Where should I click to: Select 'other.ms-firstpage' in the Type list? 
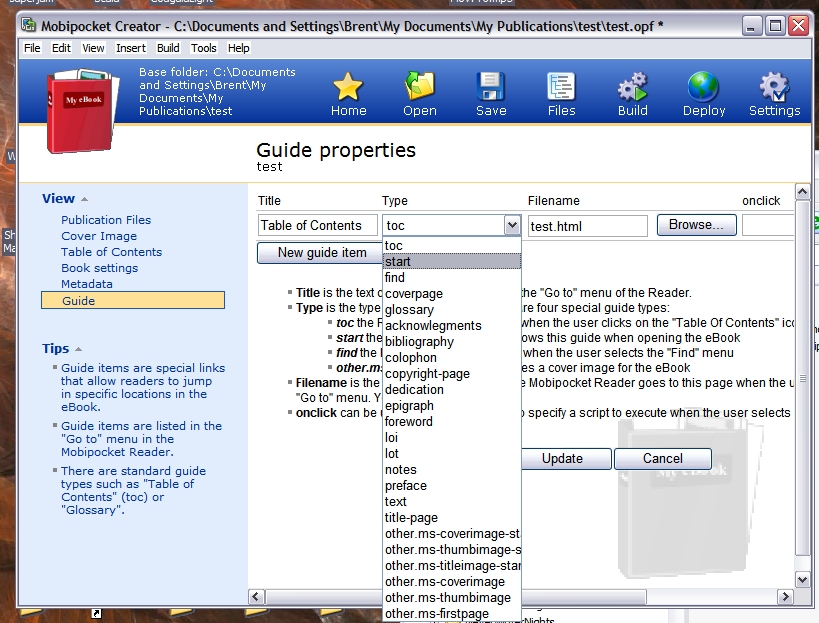(x=452, y=614)
